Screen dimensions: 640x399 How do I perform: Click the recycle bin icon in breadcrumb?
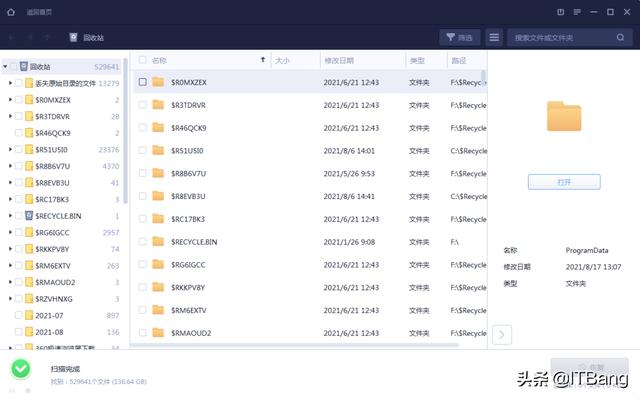point(73,38)
